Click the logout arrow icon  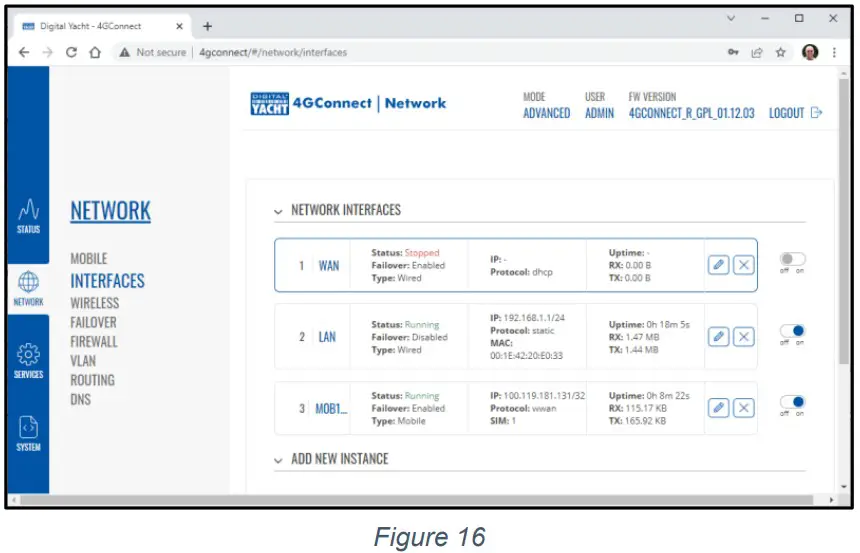[x=816, y=112]
